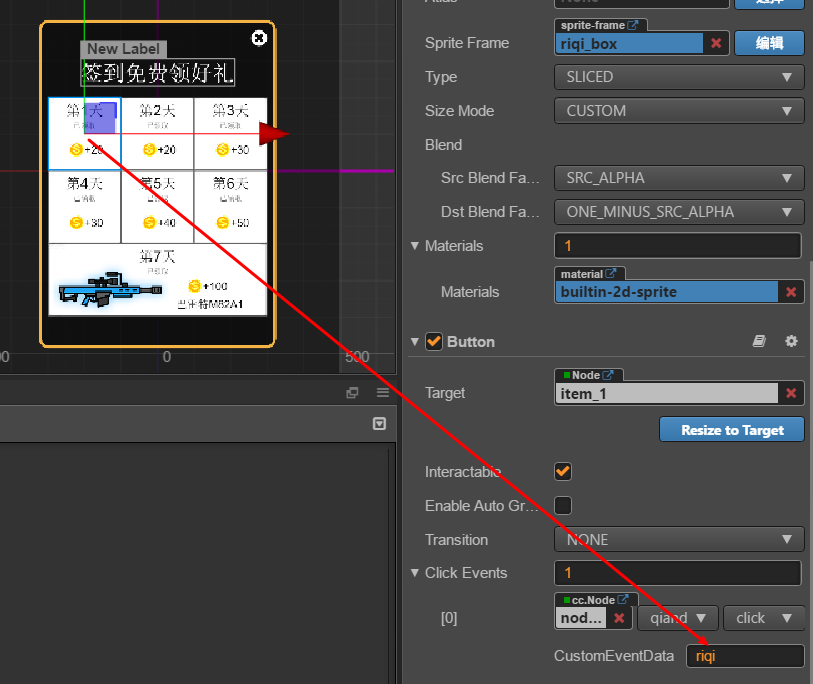The width and height of the screenshot is (813, 684).
Task: Enable the Enable Auto Gray Effect checkbox
Action: point(563,505)
